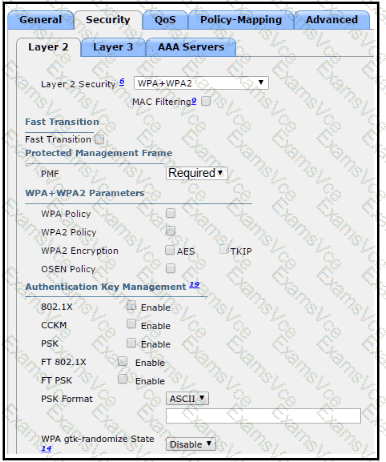Expand the PSK Format ASCII dropdown
This screenshot has width=386, height=462.
pos(187,398)
